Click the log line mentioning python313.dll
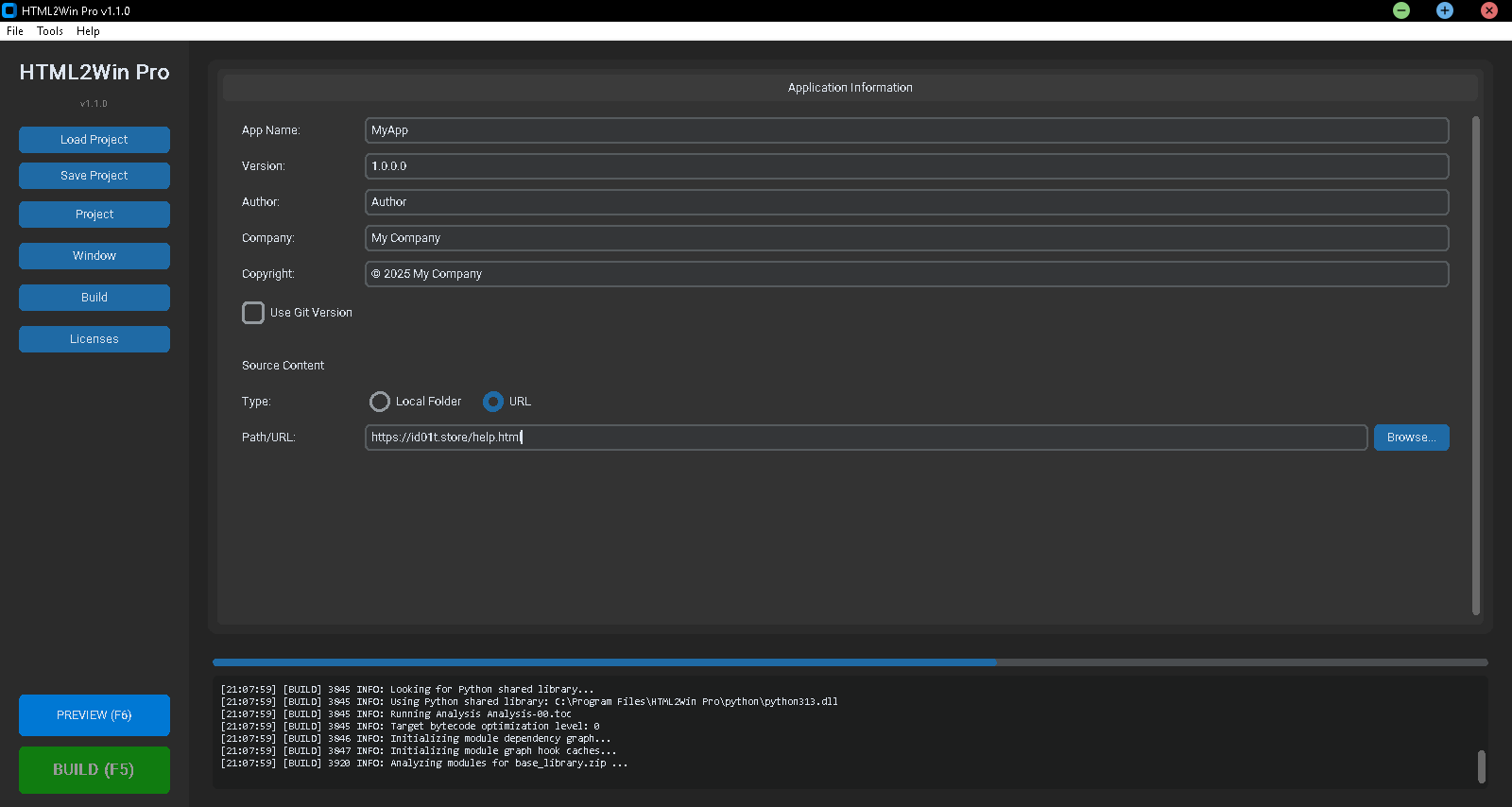Screen dimensions: 1512x807 coord(529,702)
